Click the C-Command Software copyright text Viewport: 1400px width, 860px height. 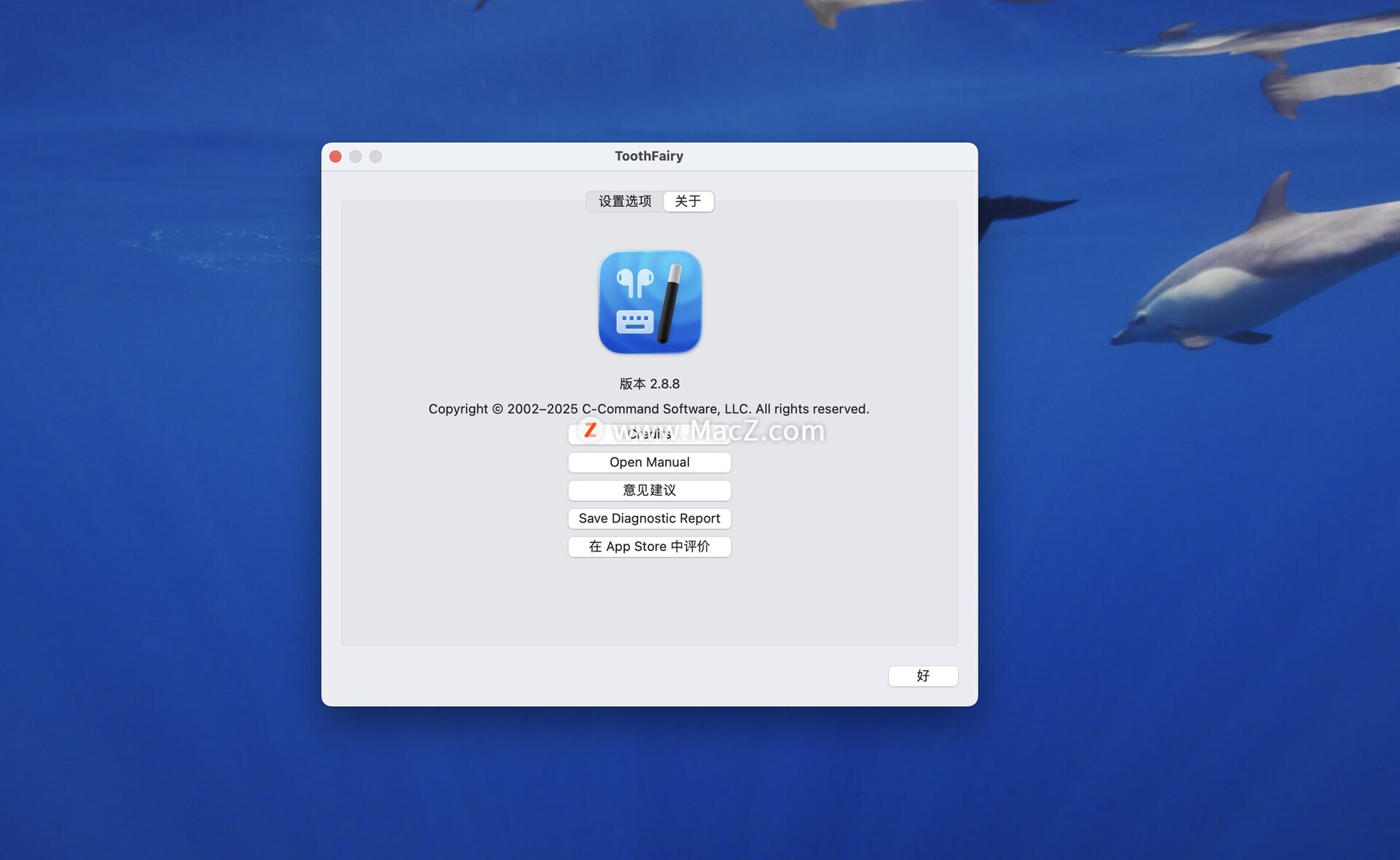coord(649,409)
